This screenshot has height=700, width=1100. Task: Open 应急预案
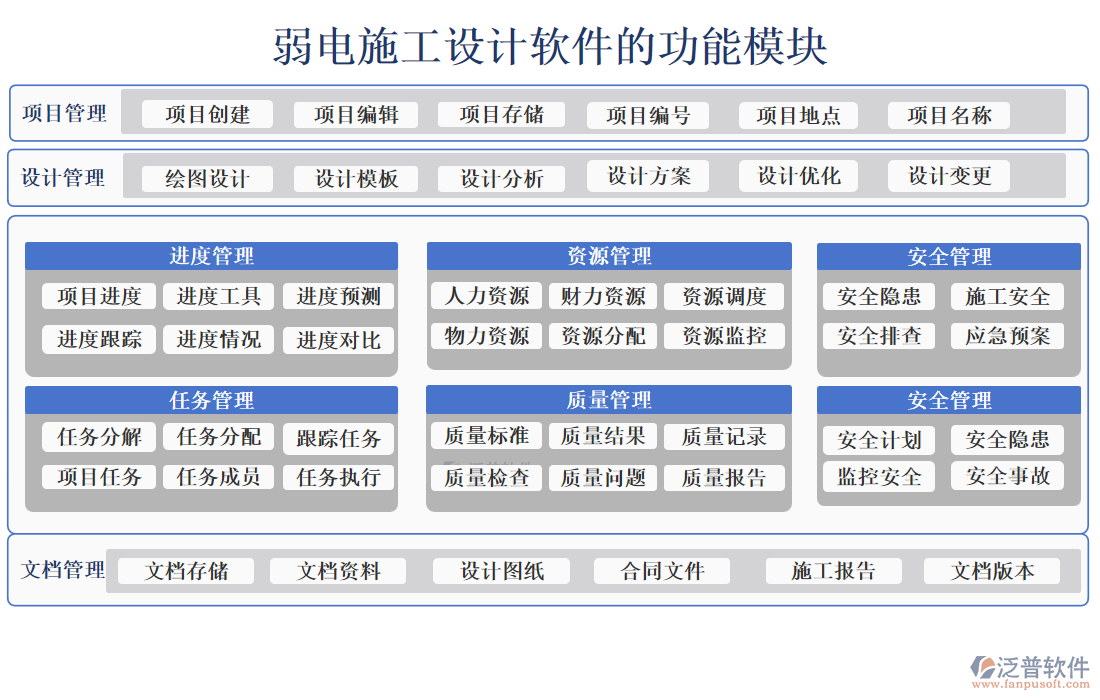pyautogui.click(x=1008, y=335)
